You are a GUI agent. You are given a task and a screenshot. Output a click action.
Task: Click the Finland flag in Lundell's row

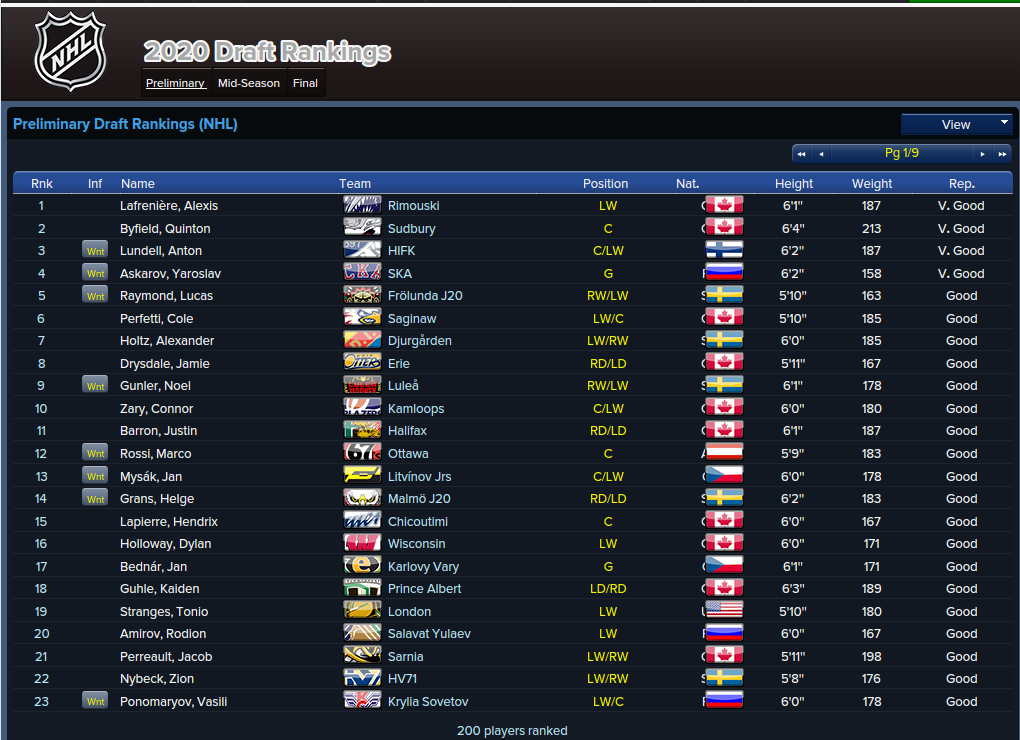tap(724, 250)
